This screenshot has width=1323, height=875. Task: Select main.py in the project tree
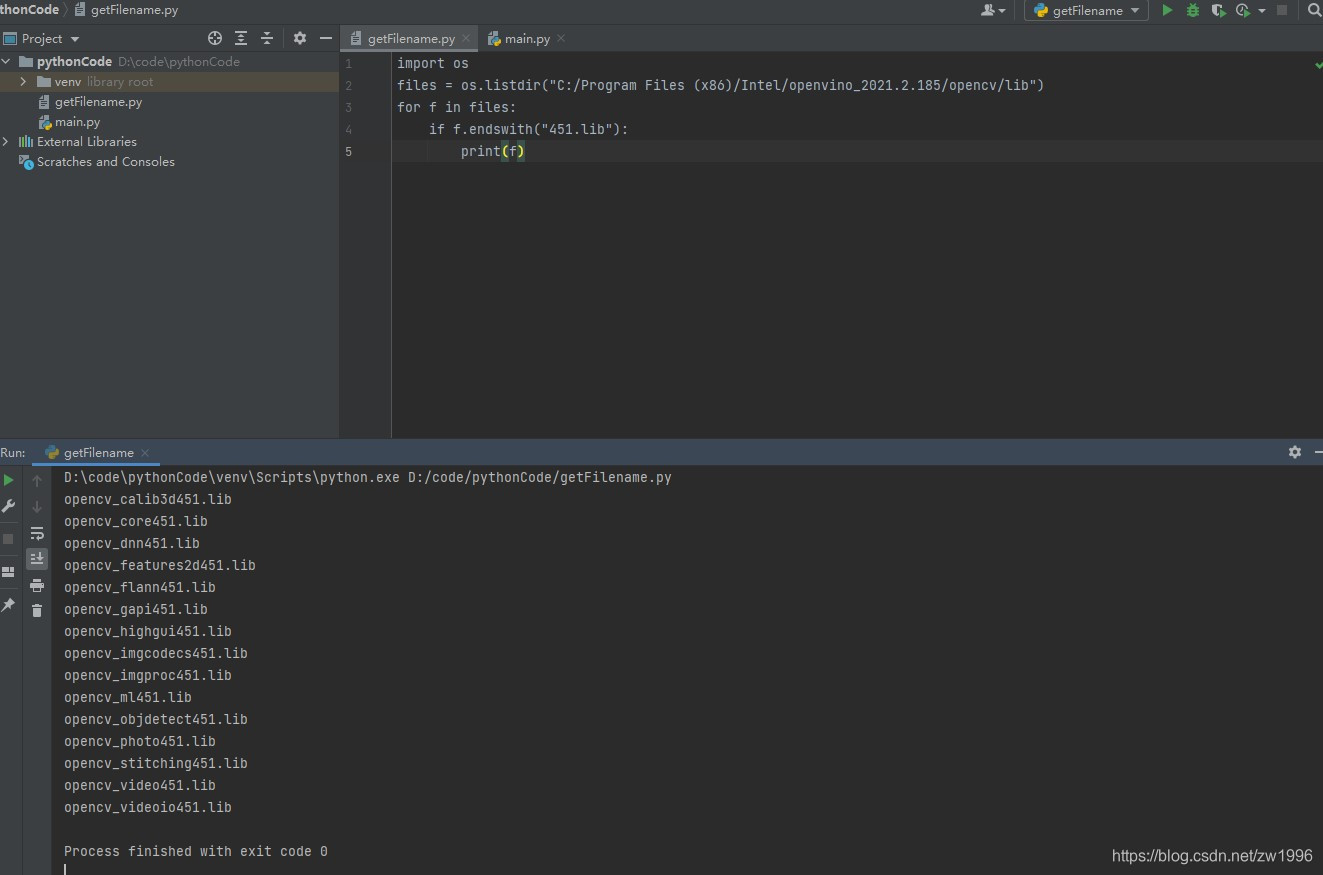77,121
